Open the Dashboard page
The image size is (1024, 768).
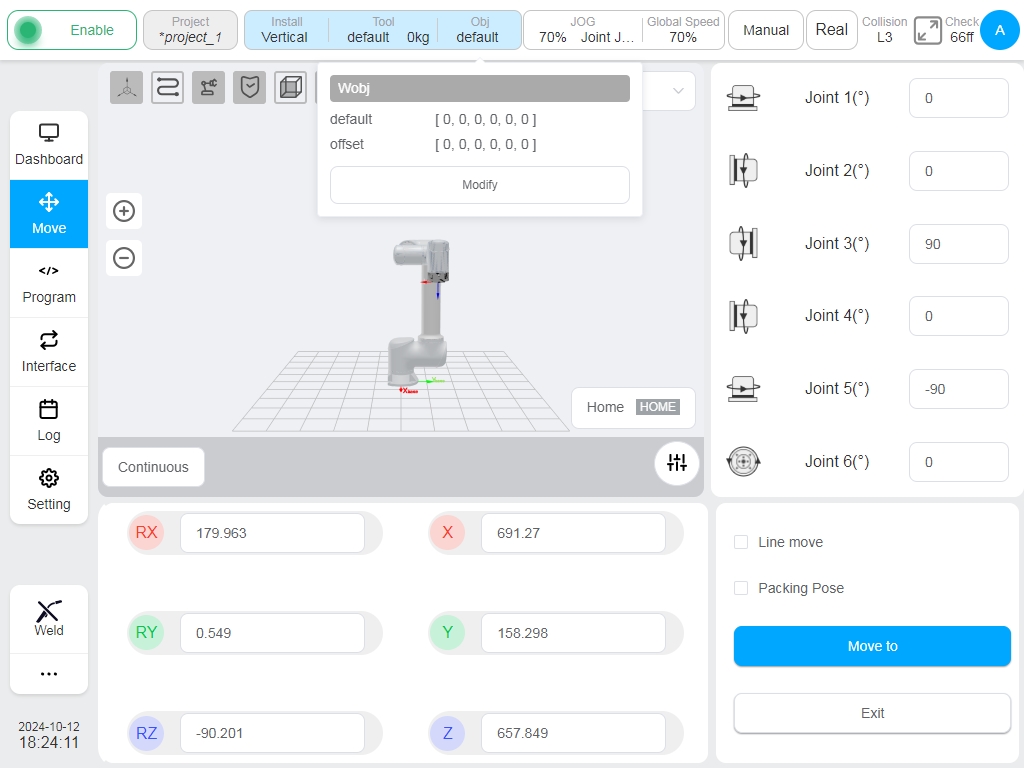[x=49, y=145]
